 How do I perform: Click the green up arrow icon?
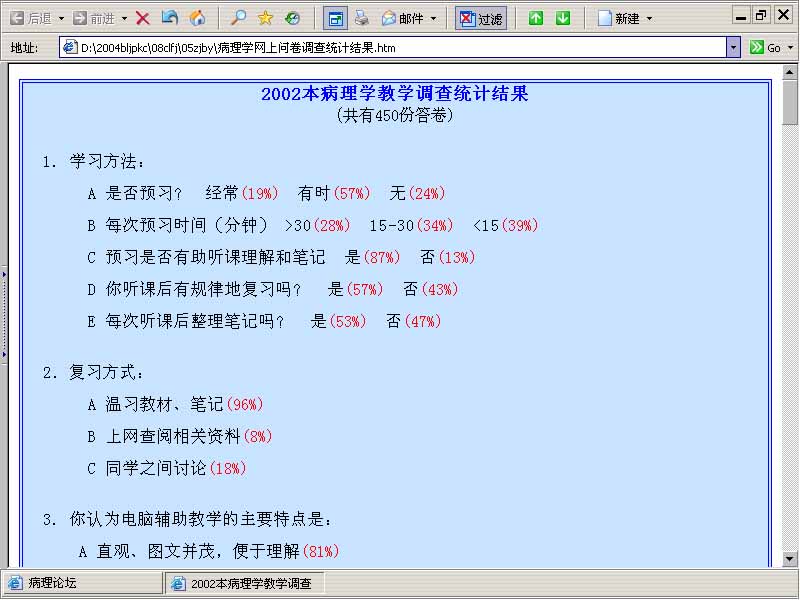click(x=536, y=18)
